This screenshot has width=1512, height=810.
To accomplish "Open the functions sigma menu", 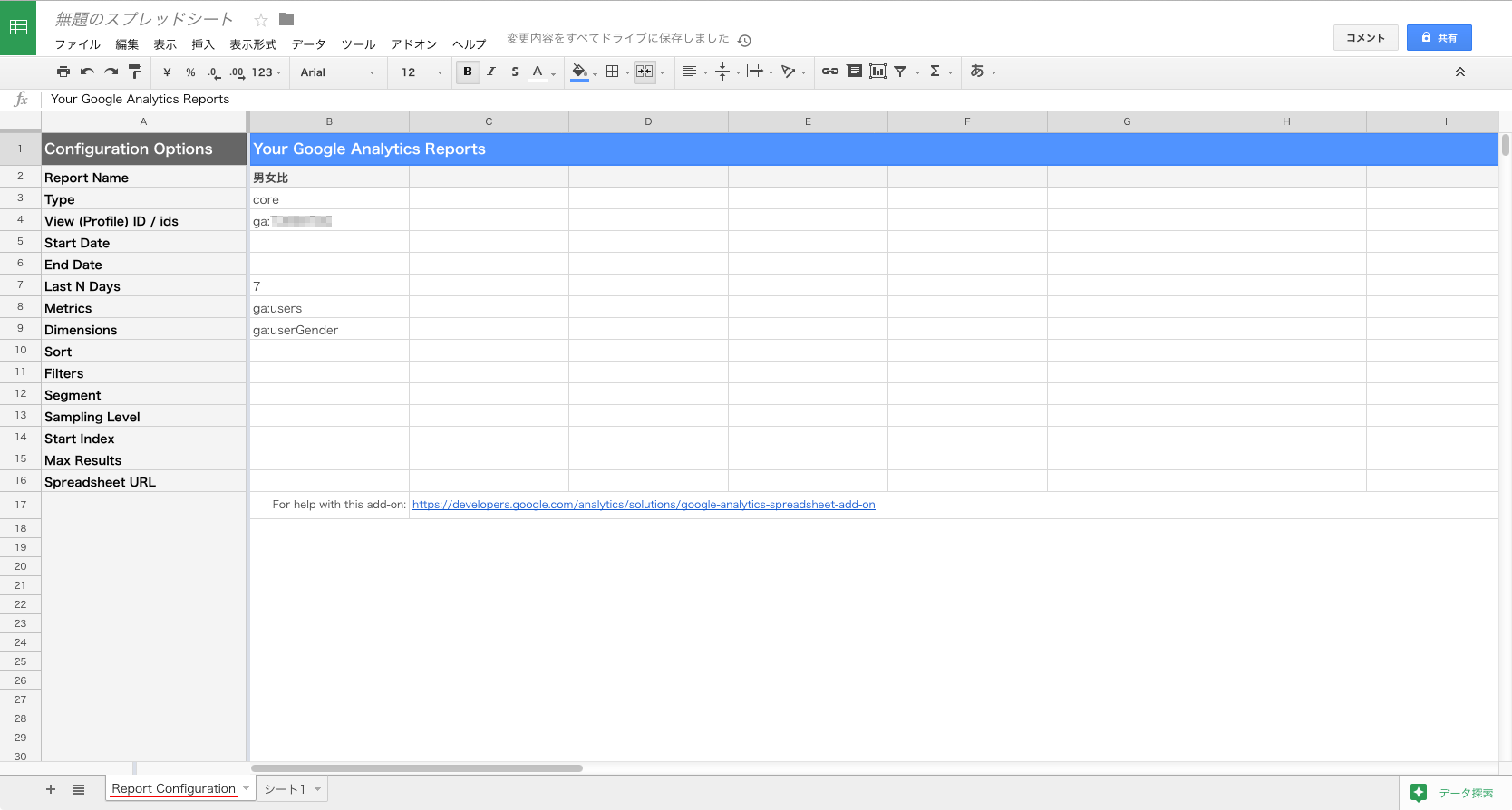I will [940, 72].
